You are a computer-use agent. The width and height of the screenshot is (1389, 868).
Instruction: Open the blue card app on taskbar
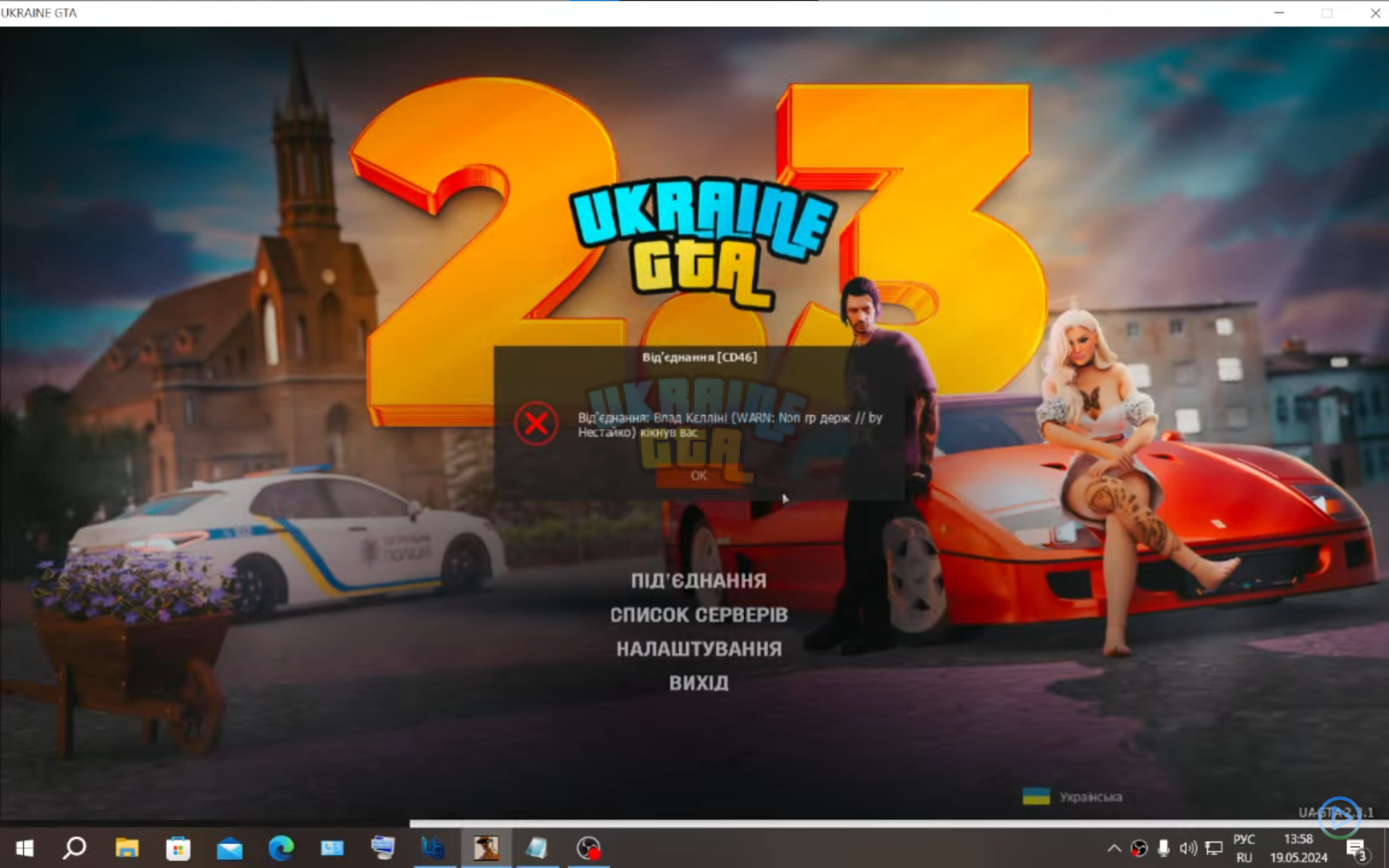332,848
